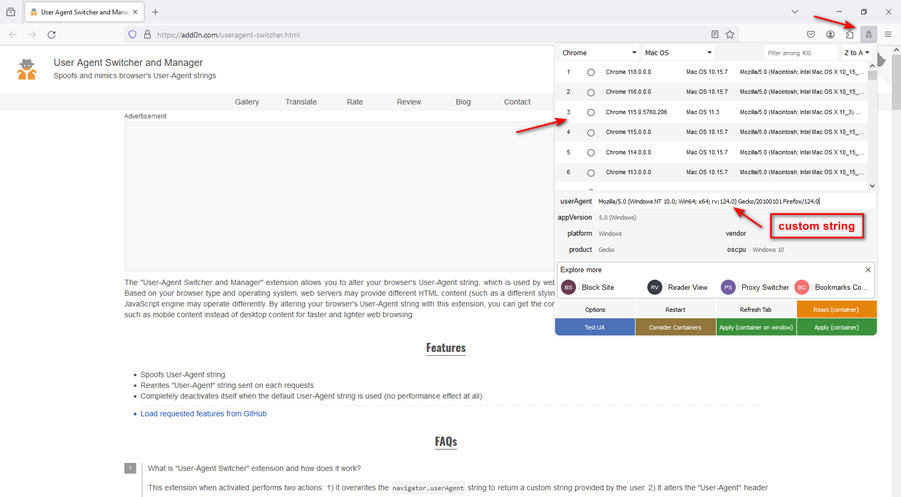Open the Bookmarks BC icon
This screenshot has height=497, width=901.
(x=802, y=287)
